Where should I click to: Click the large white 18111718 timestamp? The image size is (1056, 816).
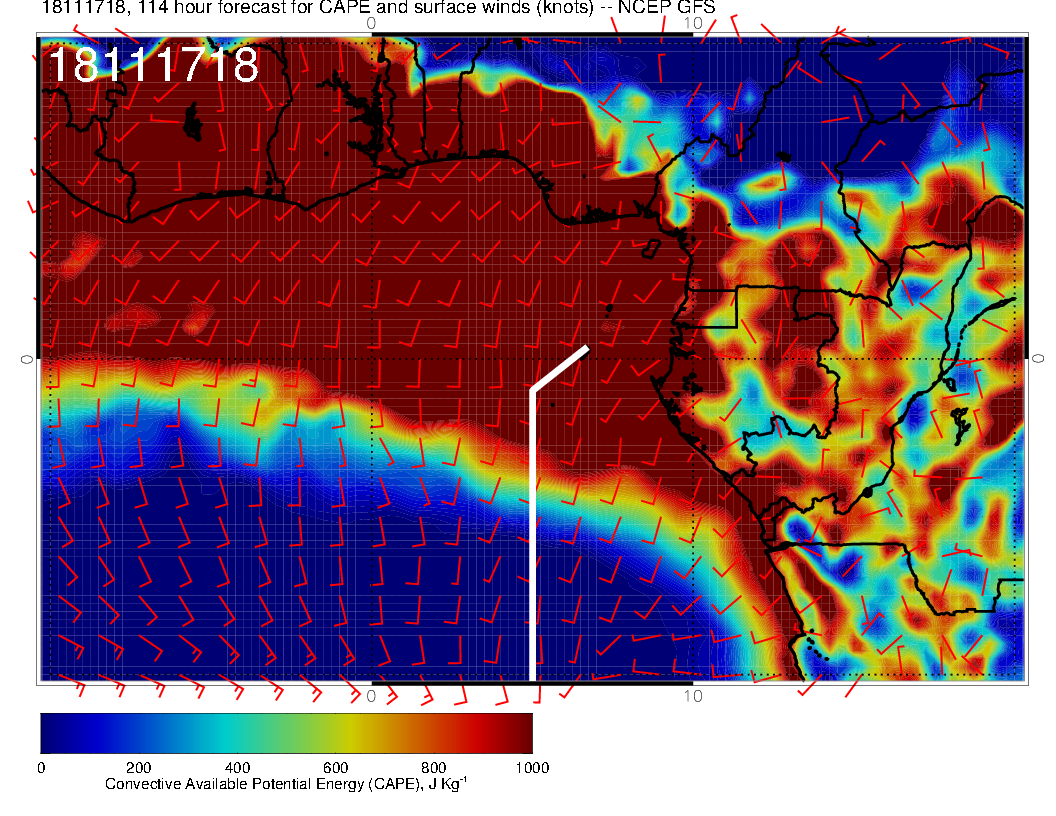tap(154, 65)
